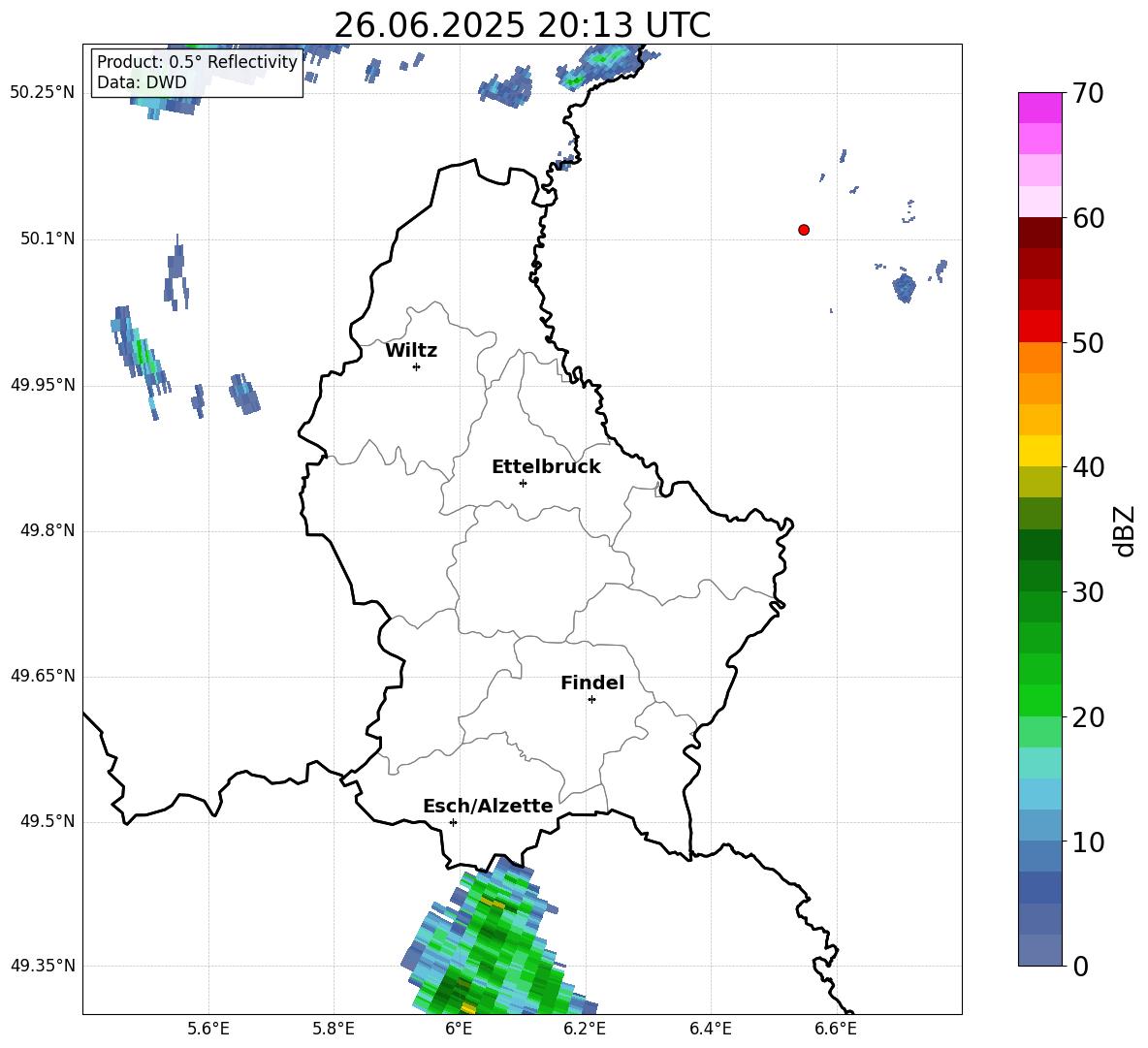The height and width of the screenshot is (1048, 1148).
Task: Click the 6.6°E longitude label
Action: [836, 1029]
